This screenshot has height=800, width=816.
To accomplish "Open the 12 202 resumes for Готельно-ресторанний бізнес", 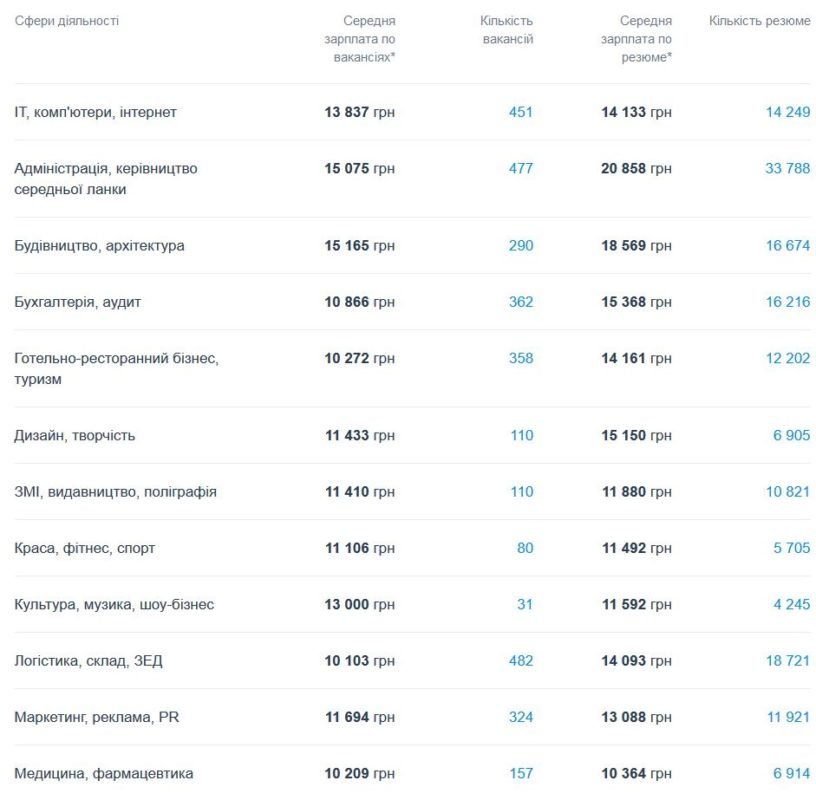I will pos(787,358).
